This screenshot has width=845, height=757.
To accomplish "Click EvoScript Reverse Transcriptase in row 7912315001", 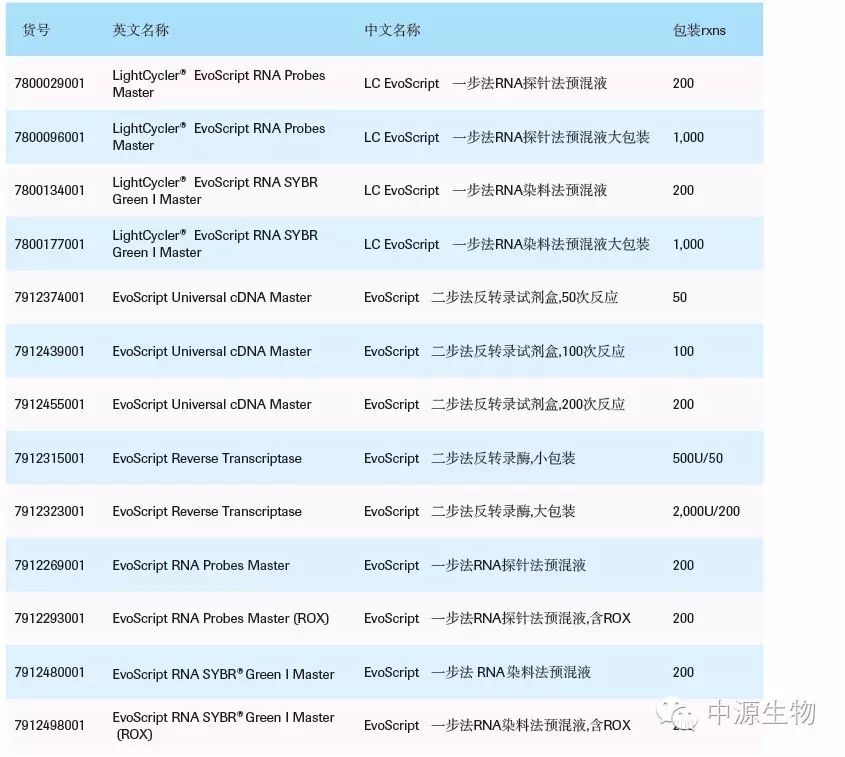I will 207,458.
